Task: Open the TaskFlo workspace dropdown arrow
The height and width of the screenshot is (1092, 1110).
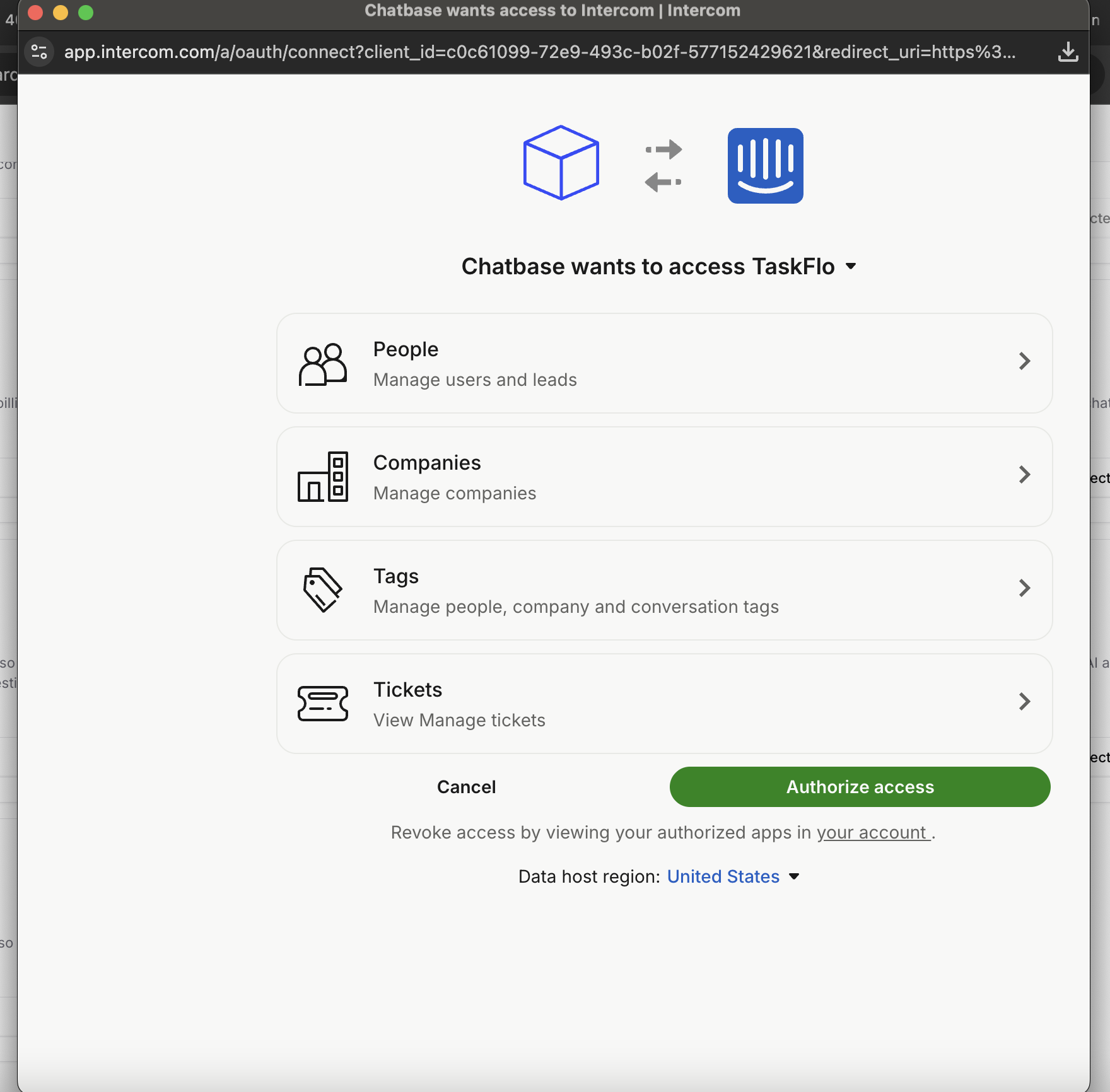Action: (x=851, y=267)
